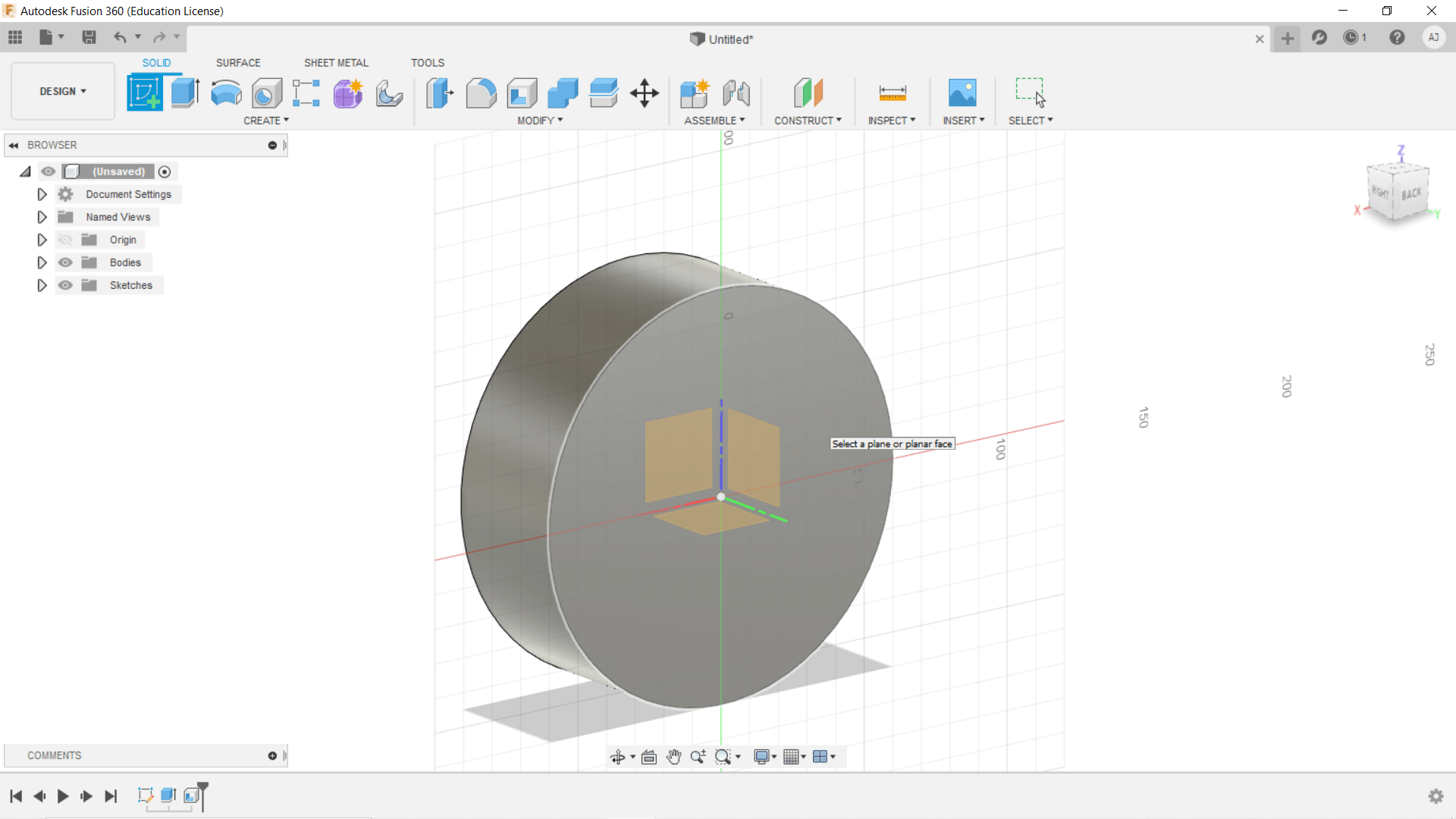The image size is (1456, 819).
Task: Open the MODIFY menu
Action: point(540,121)
